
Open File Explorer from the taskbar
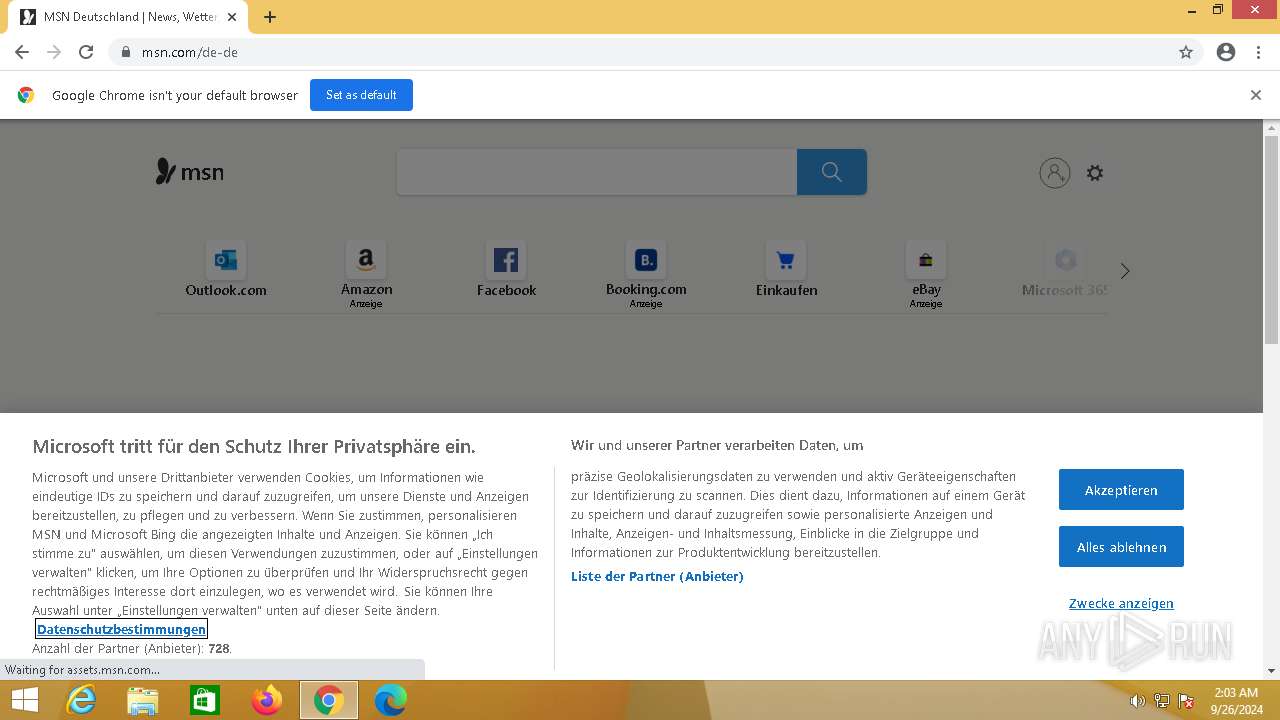click(x=143, y=700)
